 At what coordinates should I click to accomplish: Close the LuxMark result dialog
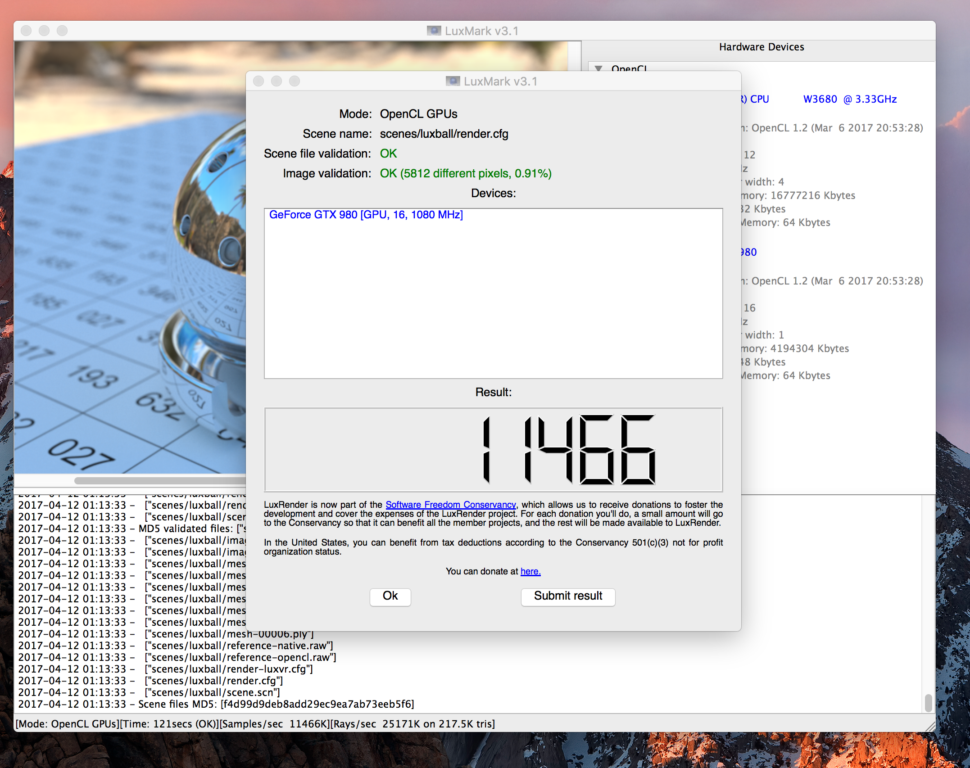[259, 81]
